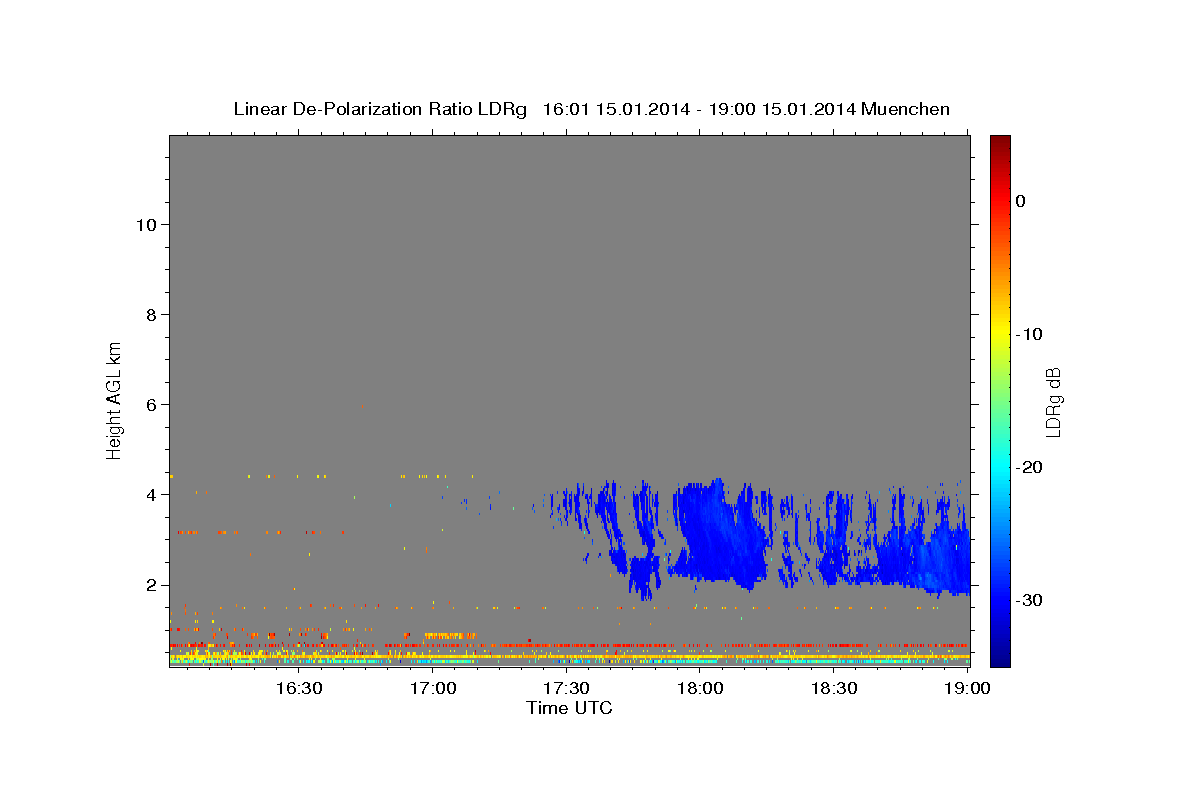Viewport: 1200px width, 800px height.
Task: Click the 'Time UTC' axis label
Action: [x=569, y=708]
